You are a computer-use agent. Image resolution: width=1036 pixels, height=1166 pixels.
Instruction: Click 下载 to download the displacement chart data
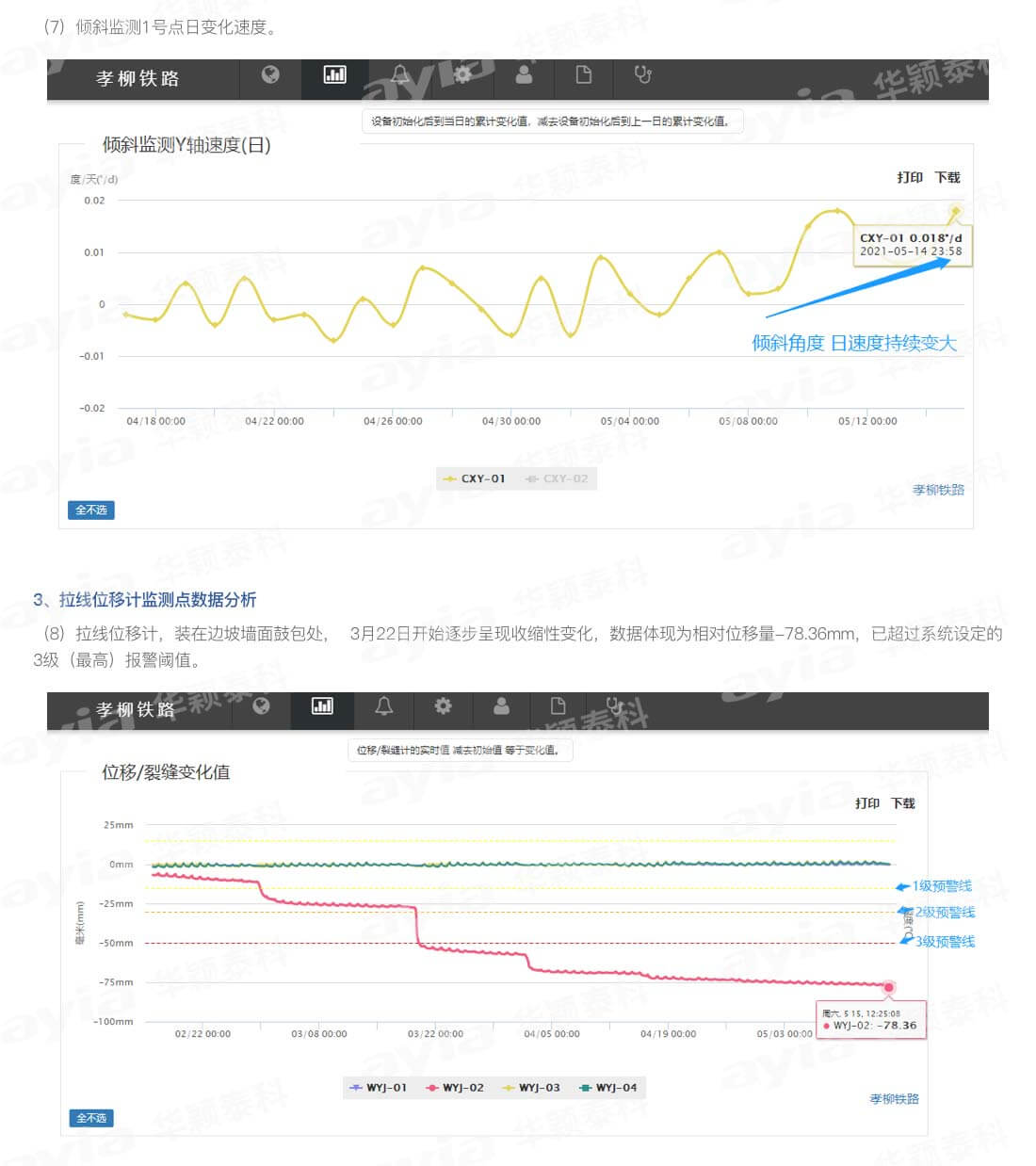pyautogui.click(x=902, y=804)
